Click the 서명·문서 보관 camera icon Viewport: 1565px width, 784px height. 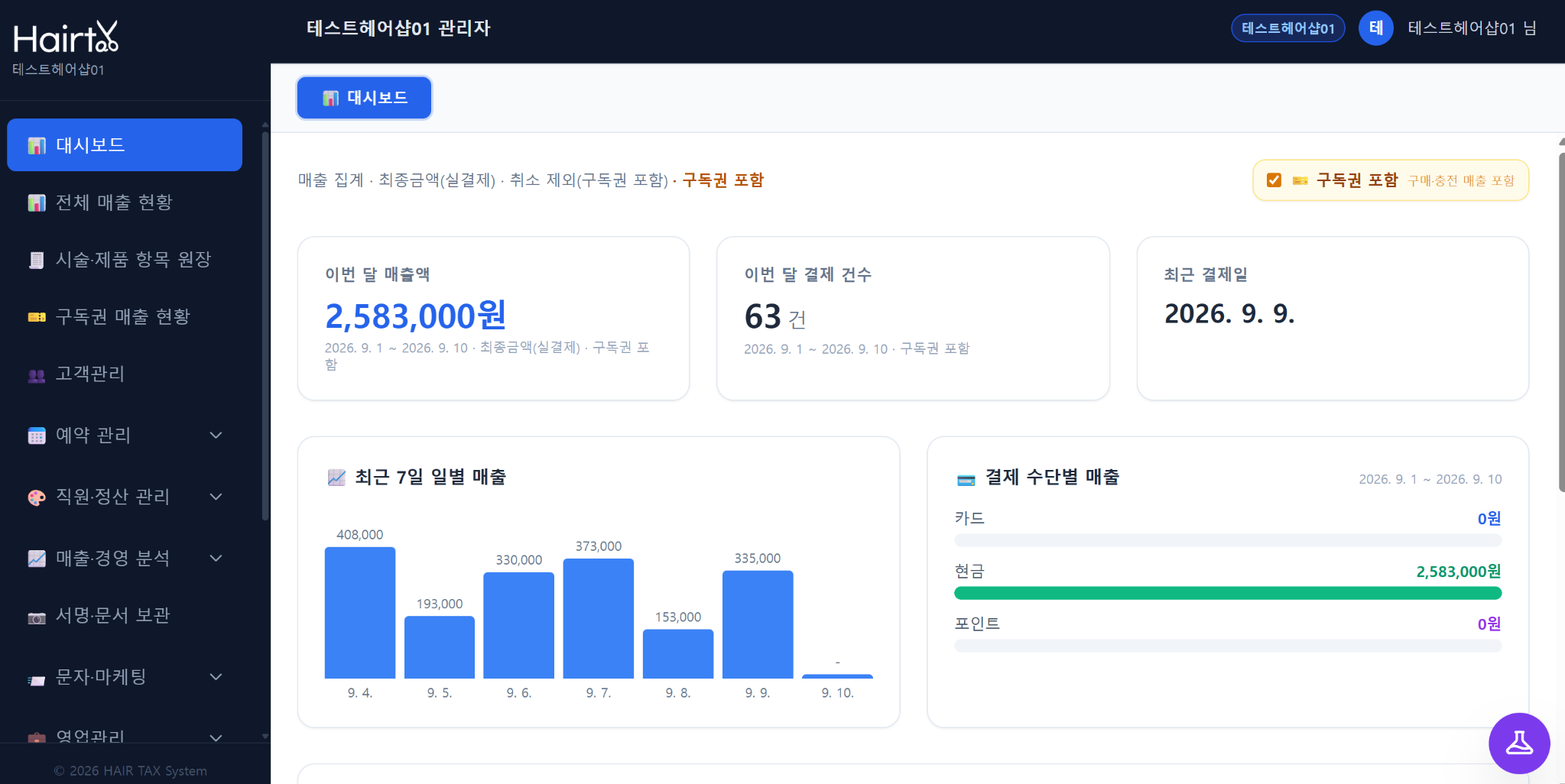click(37, 617)
